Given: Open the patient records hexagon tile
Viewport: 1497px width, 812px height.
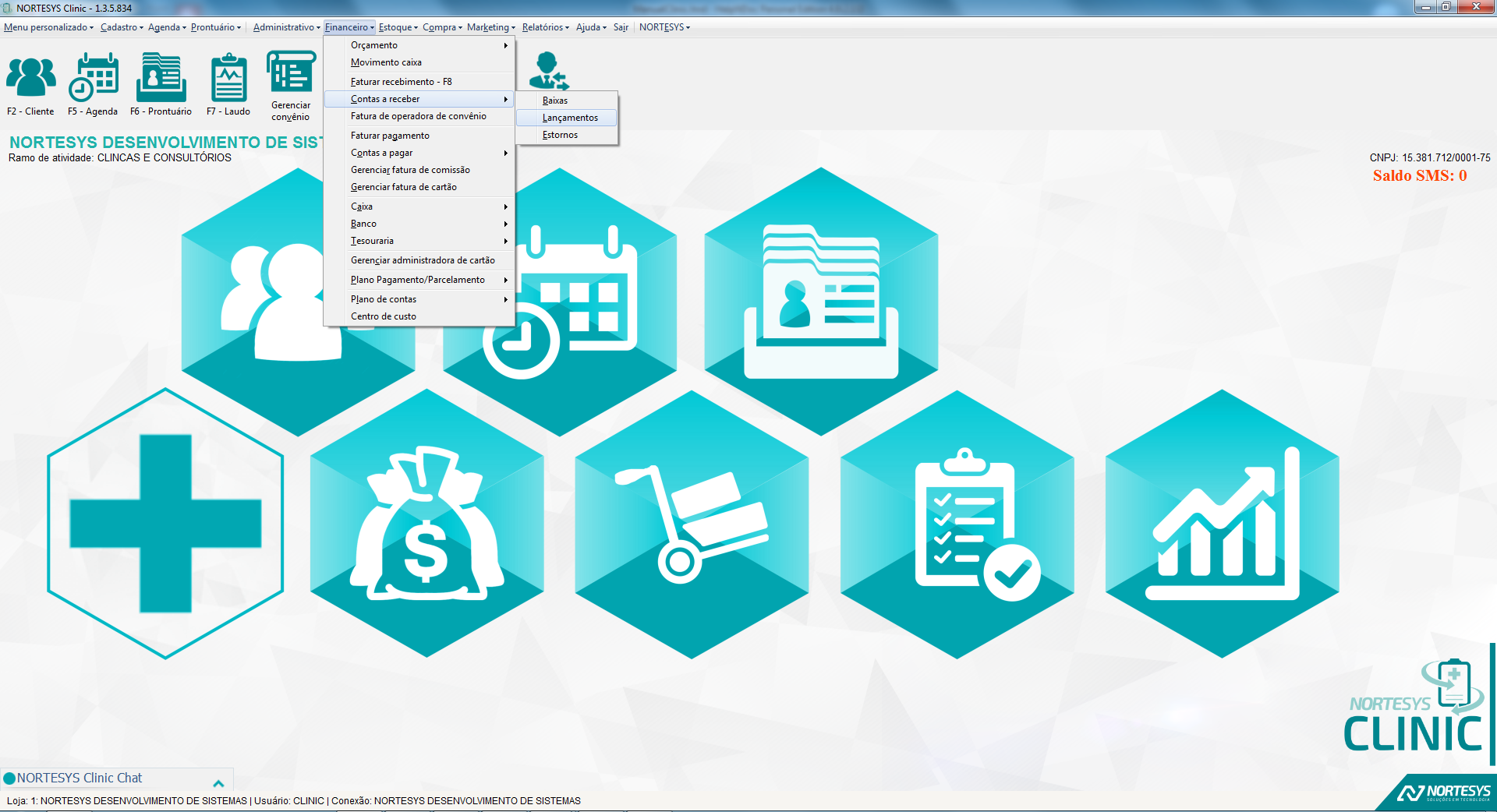Looking at the screenshot, I should coord(821,302).
